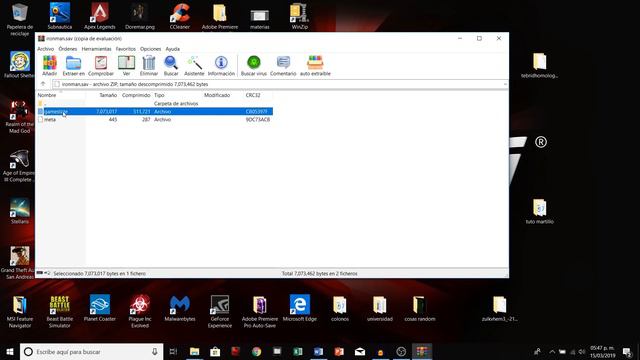
Task: Click the Eliminar trash icon
Action: [149, 65]
